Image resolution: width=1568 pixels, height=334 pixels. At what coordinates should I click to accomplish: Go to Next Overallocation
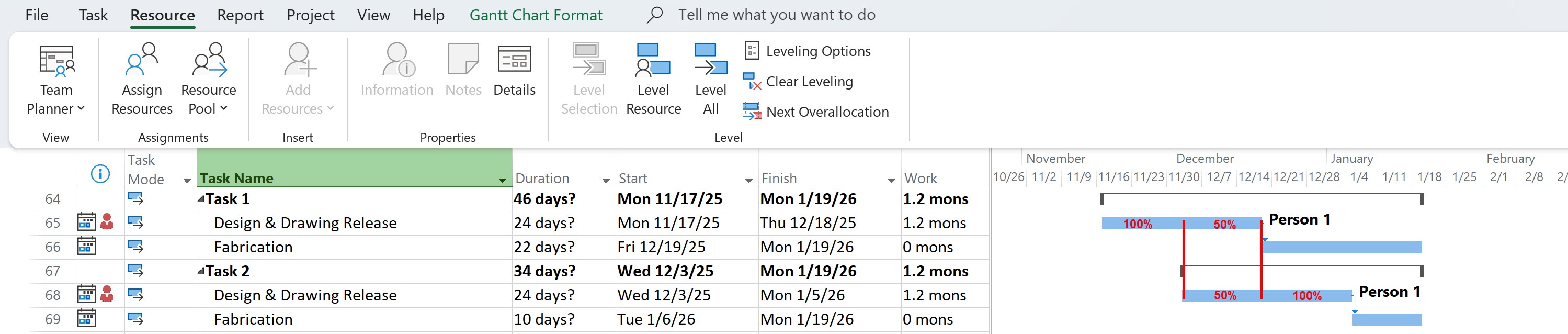pyautogui.click(x=816, y=112)
